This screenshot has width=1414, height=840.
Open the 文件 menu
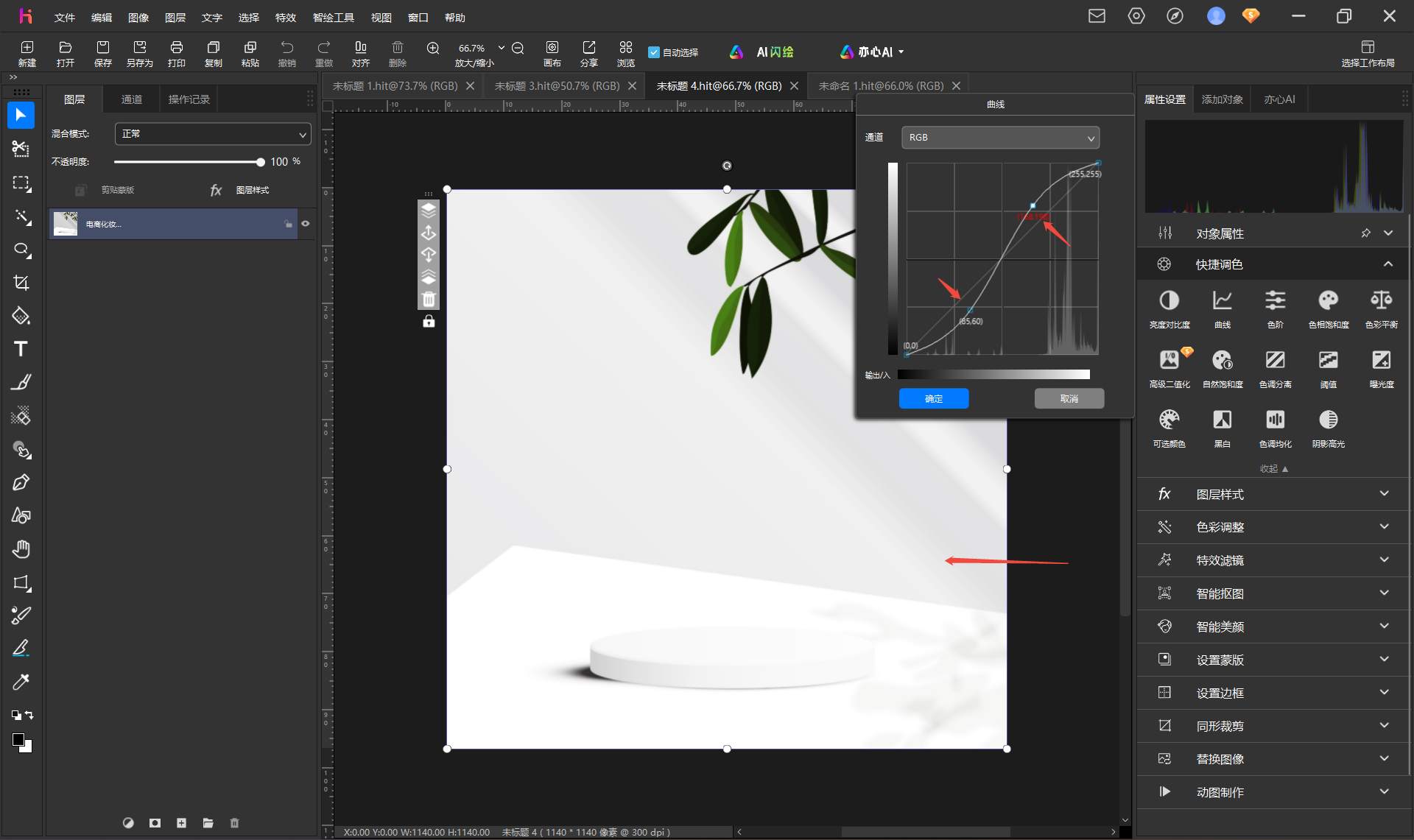click(65, 17)
